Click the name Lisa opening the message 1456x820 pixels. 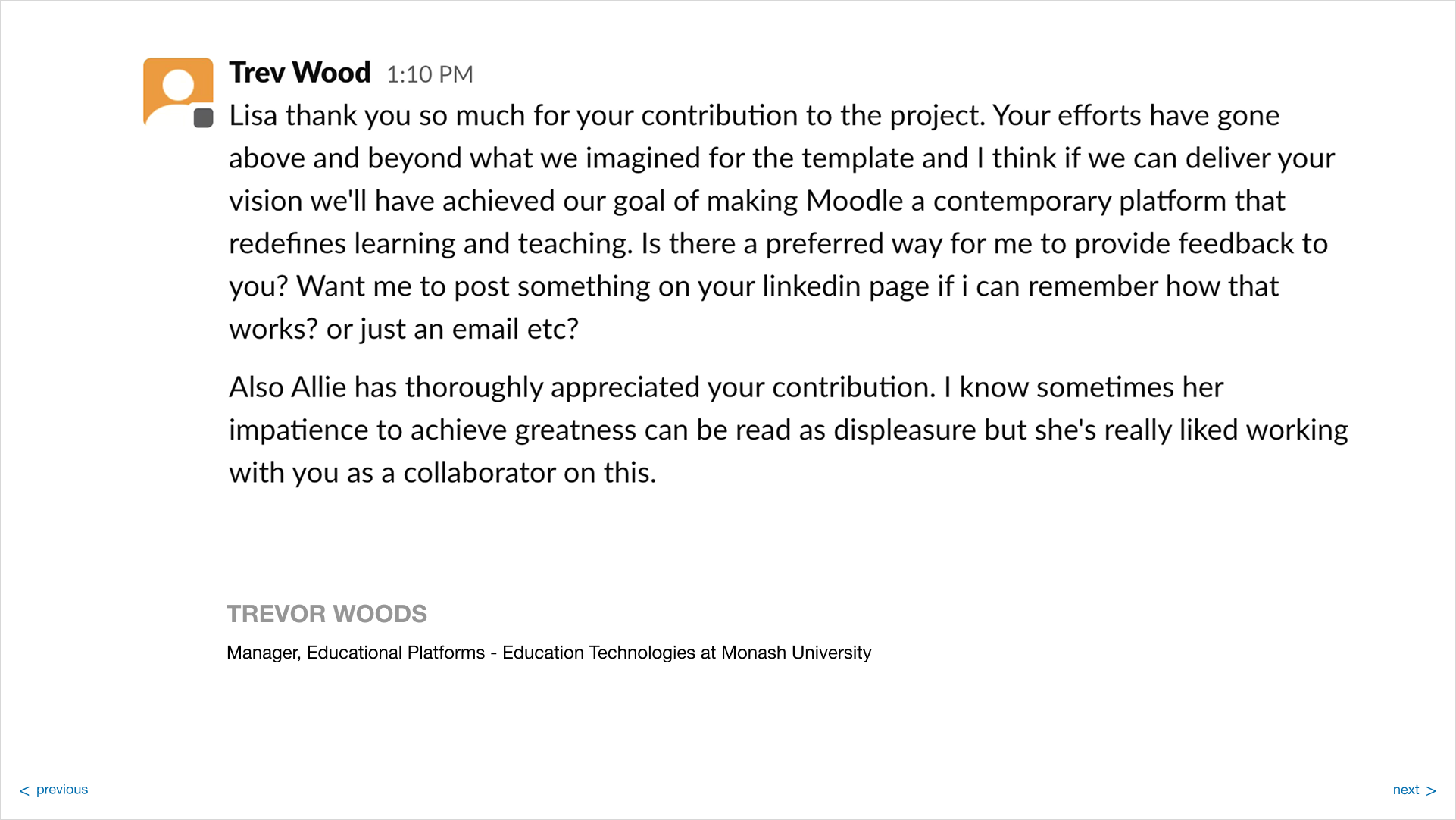click(253, 115)
